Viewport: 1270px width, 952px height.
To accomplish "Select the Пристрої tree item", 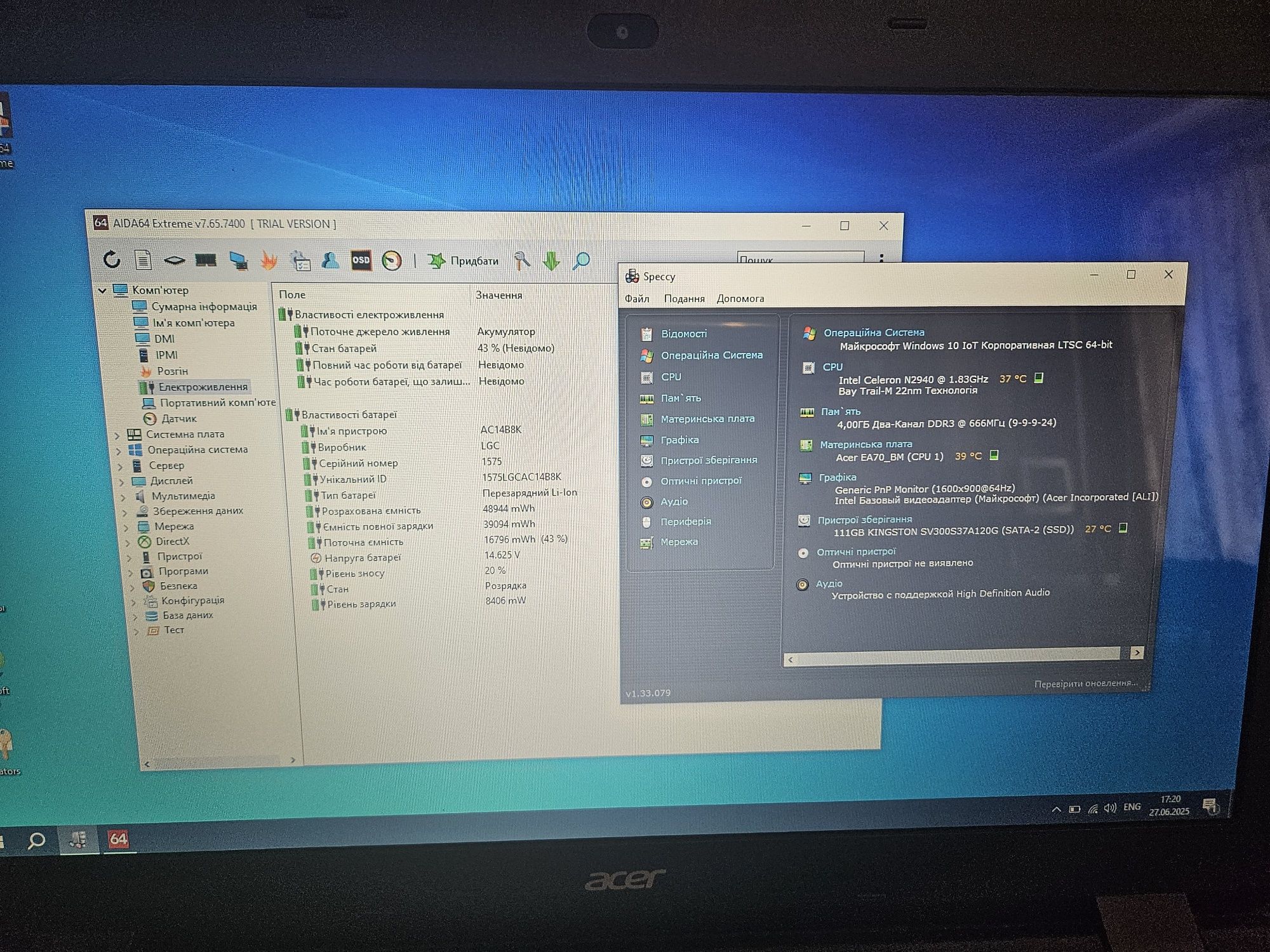I will point(179,556).
